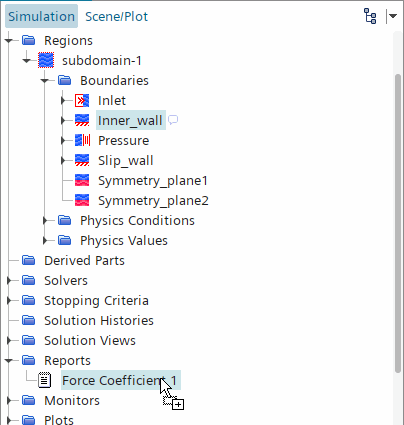Image resolution: width=404 pixels, height=425 pixels.
Task: Click the Inner_wall boundary icon
Action: point(82,120)
